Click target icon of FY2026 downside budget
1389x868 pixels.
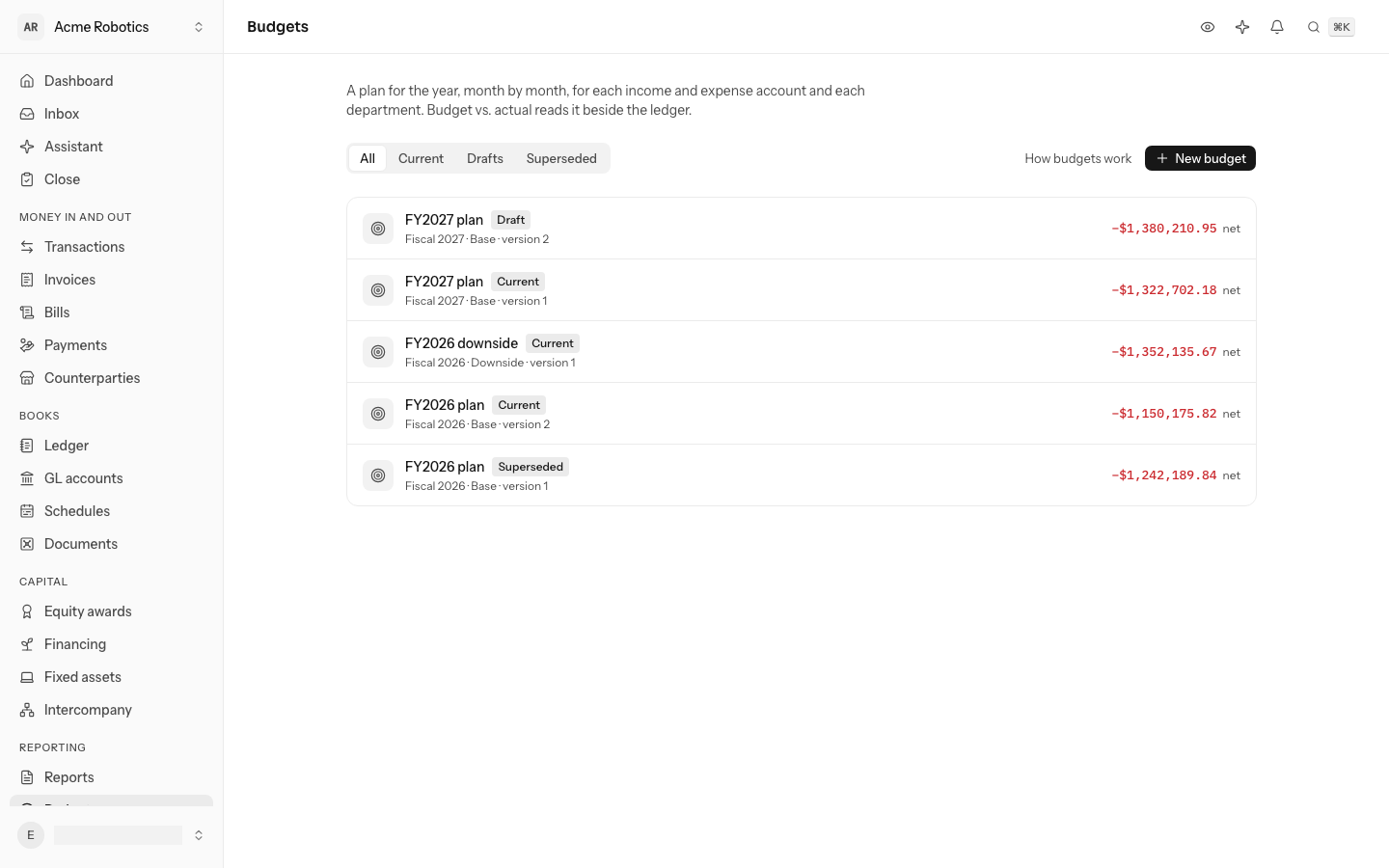[378, 352]
